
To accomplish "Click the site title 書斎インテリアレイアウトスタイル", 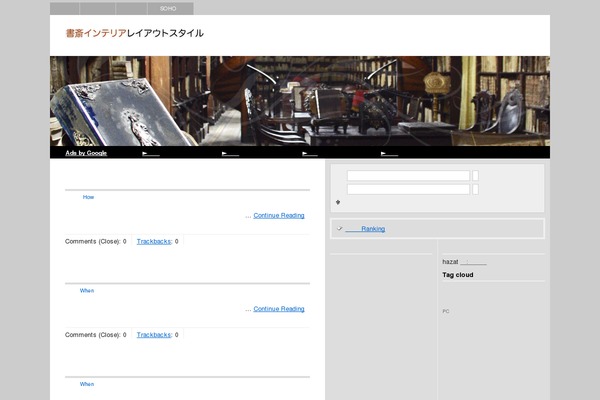I will 134,33.
